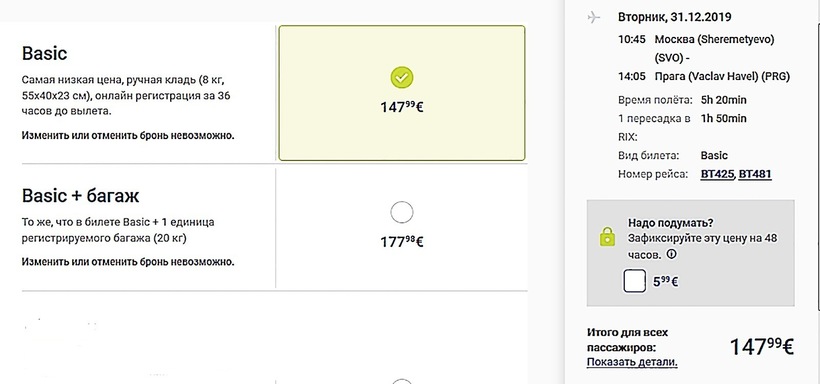Image resolution: width=820 pixels, height=384 pixels.
Task: Open the BT481 flight number link
Action: point(755,174)
